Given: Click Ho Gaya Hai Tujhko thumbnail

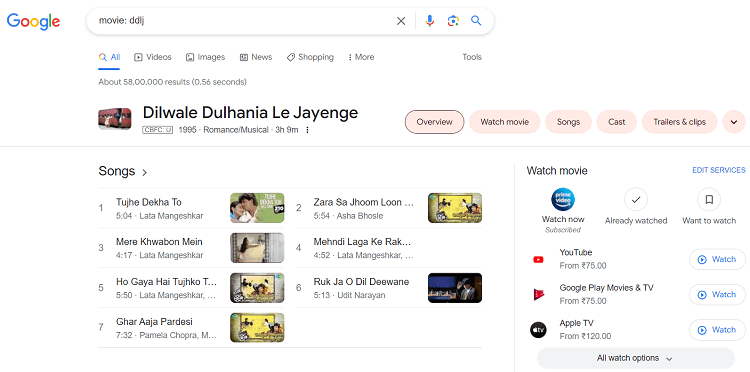Looking at the screenshot, I should click(x=257, y=288).
